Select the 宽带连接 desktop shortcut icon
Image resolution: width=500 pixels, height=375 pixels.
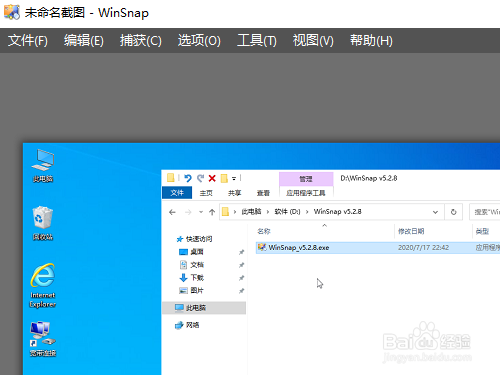click(x=43, y=339)
